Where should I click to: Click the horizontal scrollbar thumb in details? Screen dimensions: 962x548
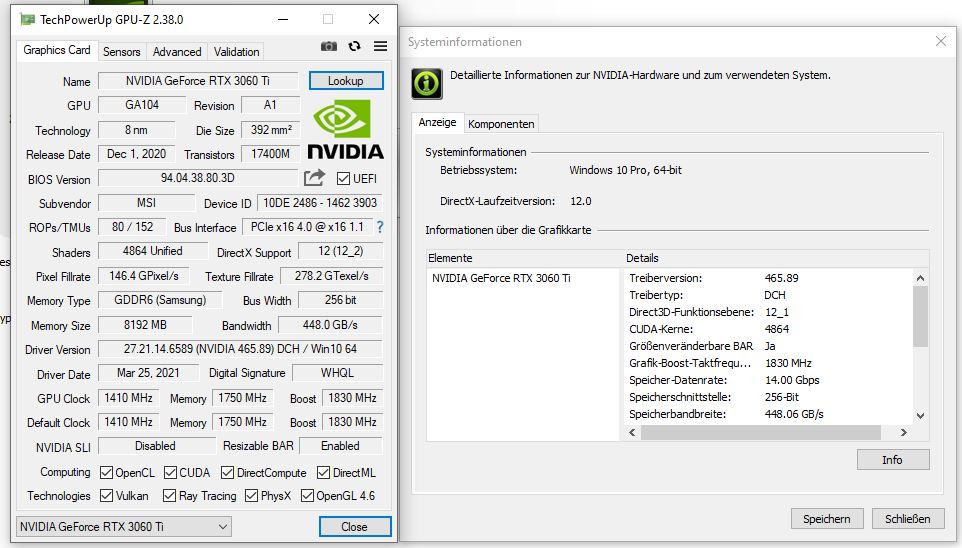[x=761, y=433]
